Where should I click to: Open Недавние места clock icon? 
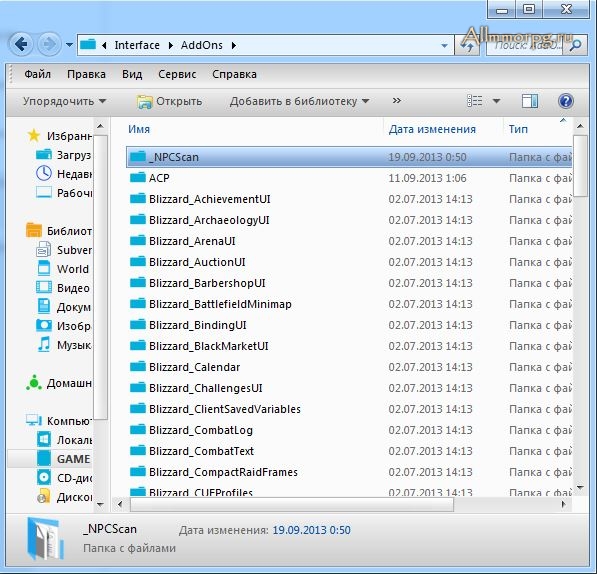pos(44,173)
